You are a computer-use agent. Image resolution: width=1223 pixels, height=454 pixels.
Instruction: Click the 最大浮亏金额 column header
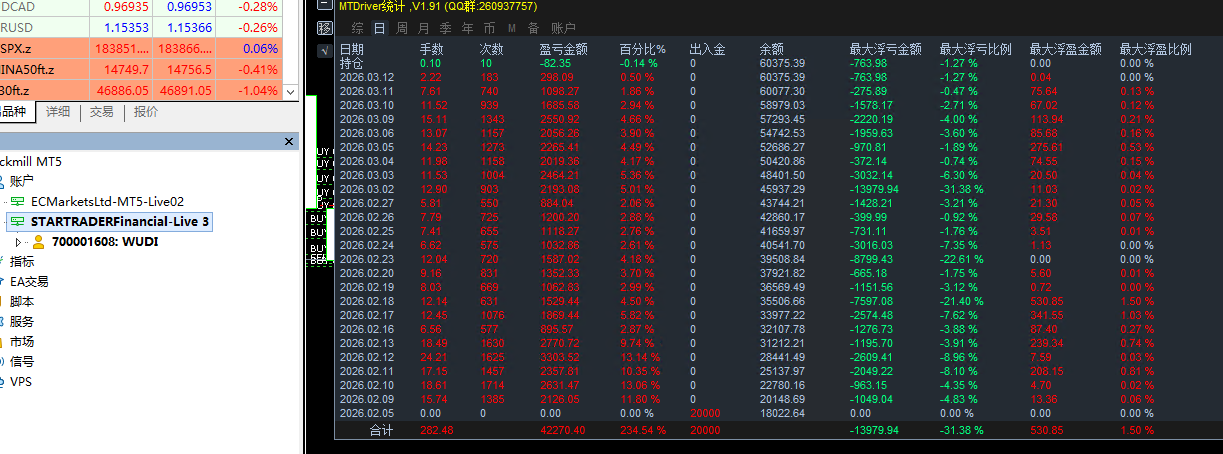pyautogui.click(x=886, y=49)
